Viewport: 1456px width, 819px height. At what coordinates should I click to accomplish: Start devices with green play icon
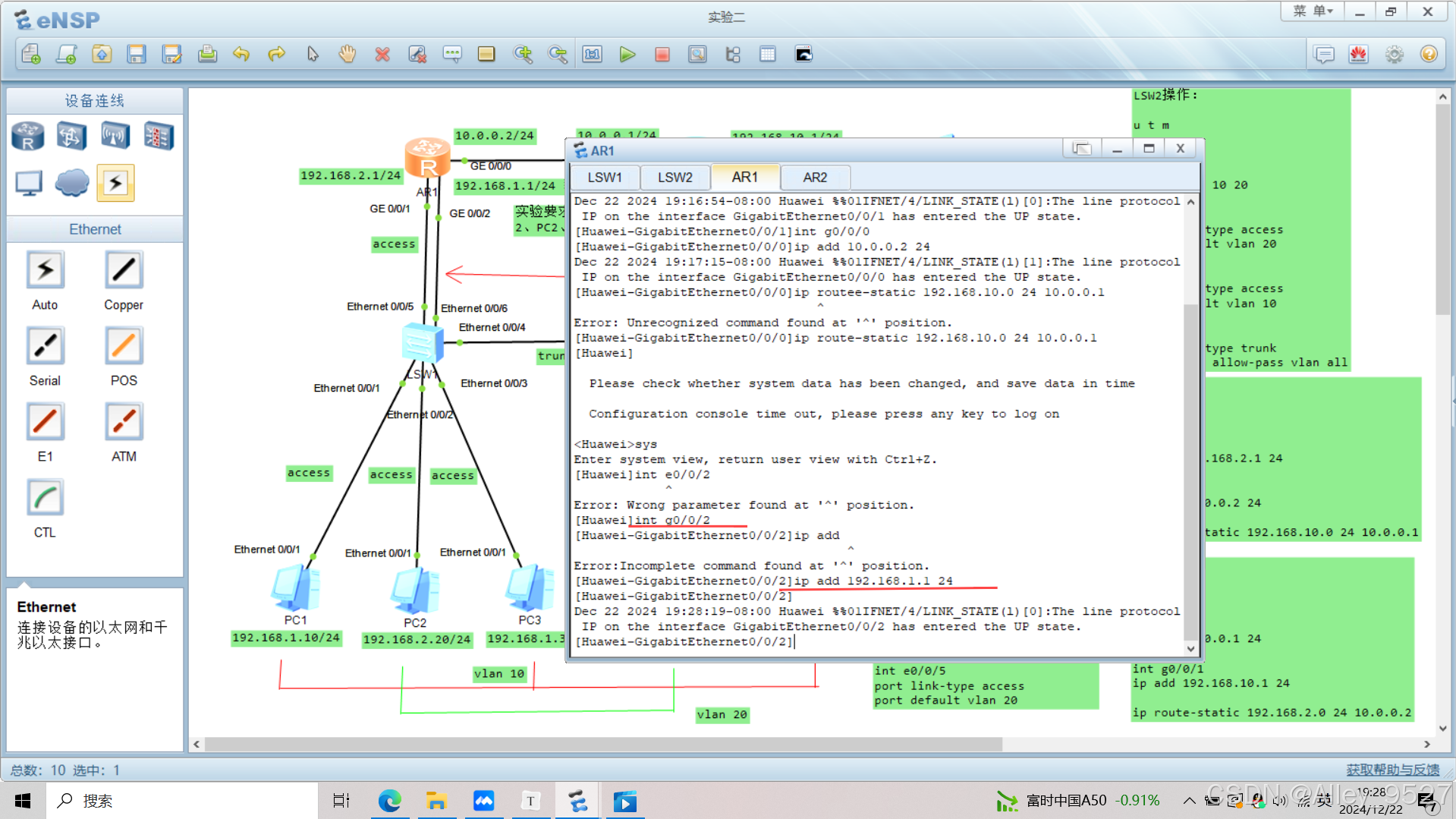point(627,54)
